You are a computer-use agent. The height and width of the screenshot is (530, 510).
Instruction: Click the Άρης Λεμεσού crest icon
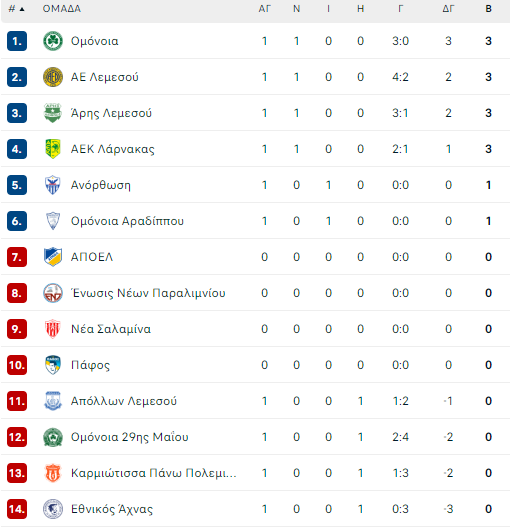(53, 113)
